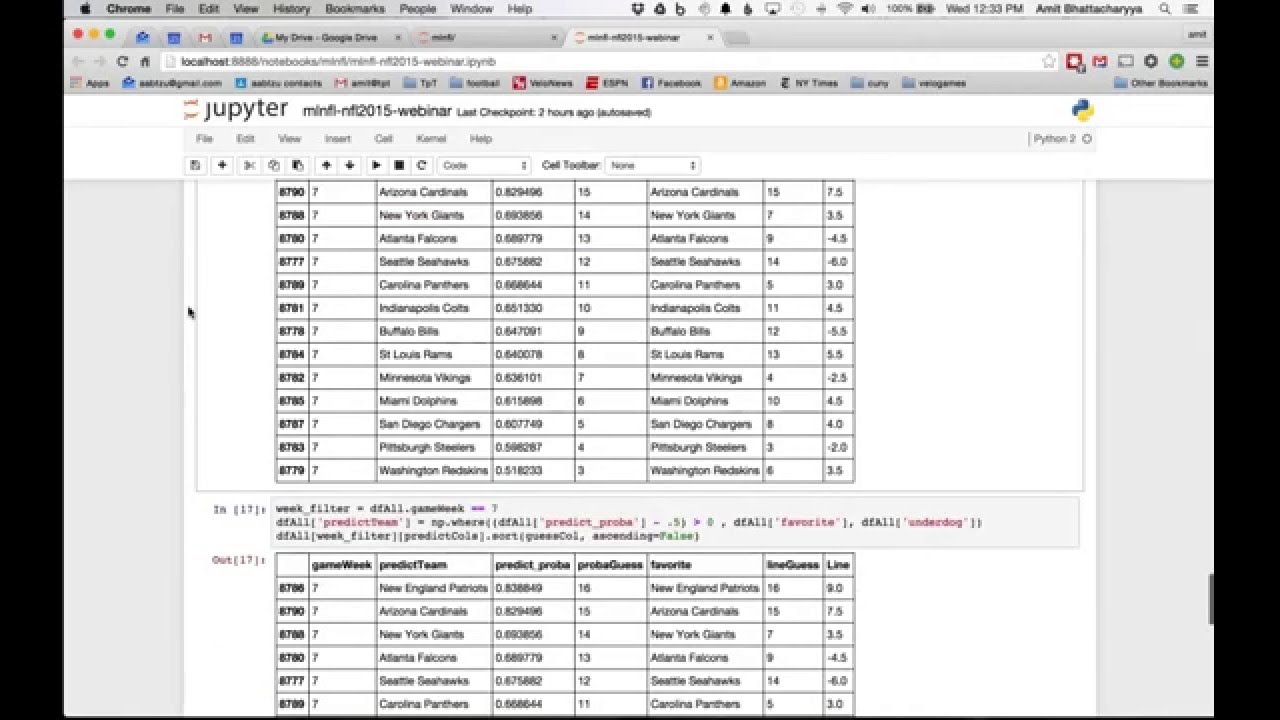Move the selected cell down arrow
This screenshot has width=1280, height=720.
pyautogui.click(x=349, y=165)
